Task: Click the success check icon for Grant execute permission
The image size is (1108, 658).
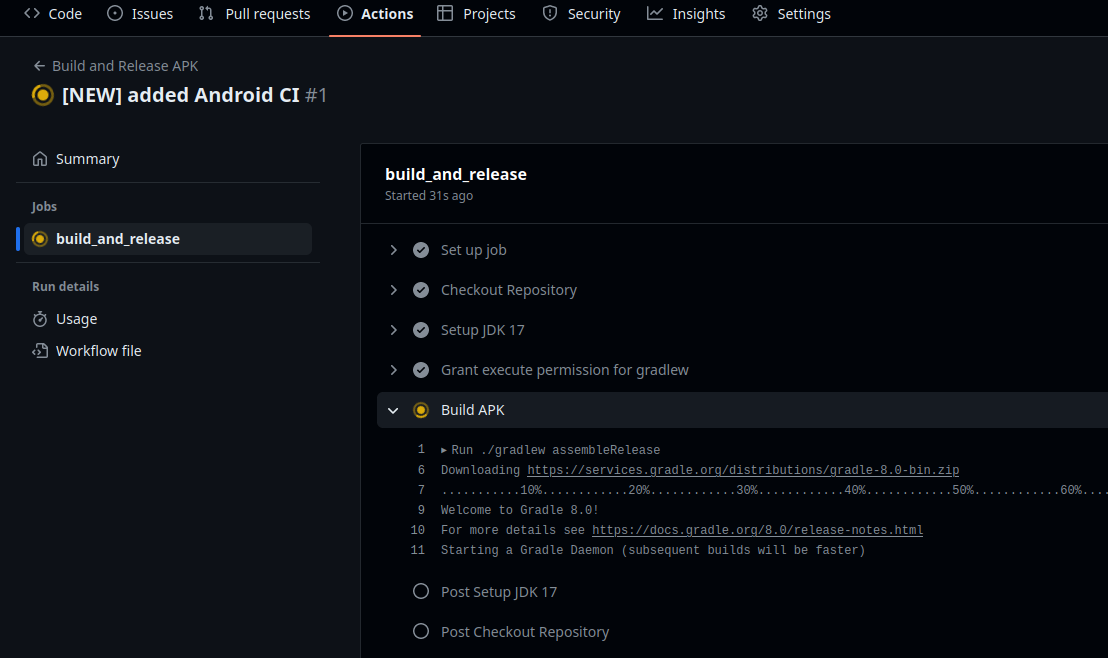Action: tap(421, 370)
